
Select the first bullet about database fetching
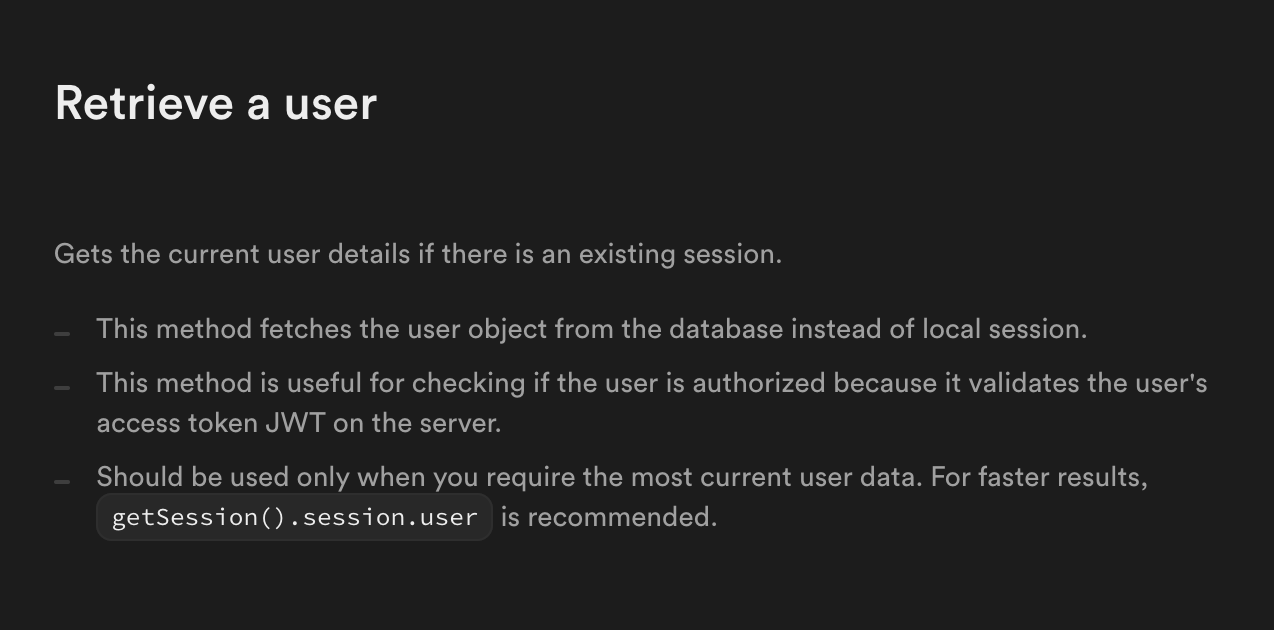591,329
